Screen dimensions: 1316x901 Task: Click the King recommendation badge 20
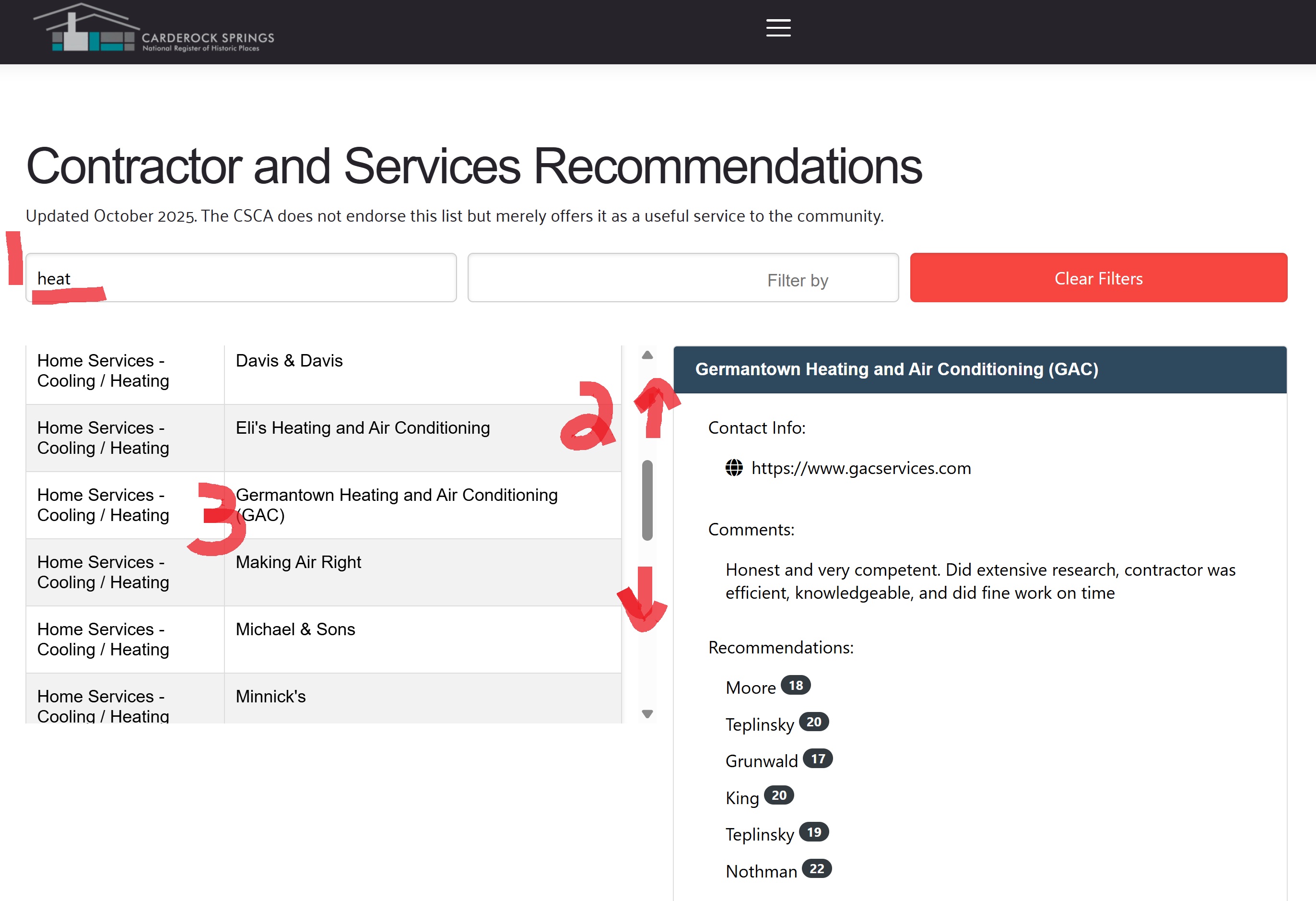pos(778,795)
